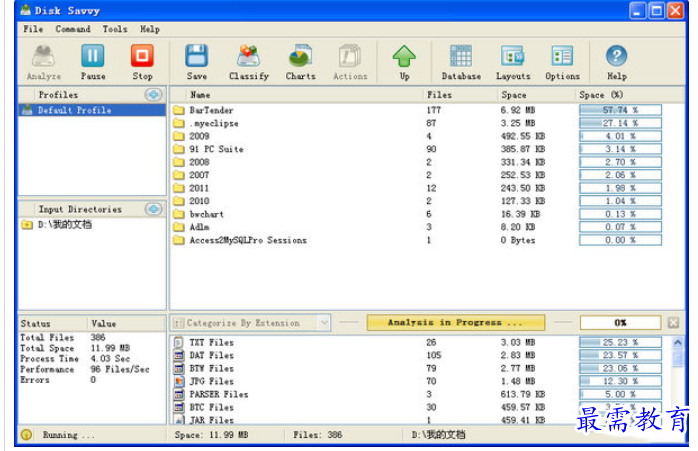
Task: Select the 2009 folder row
Action: (417, 136)
